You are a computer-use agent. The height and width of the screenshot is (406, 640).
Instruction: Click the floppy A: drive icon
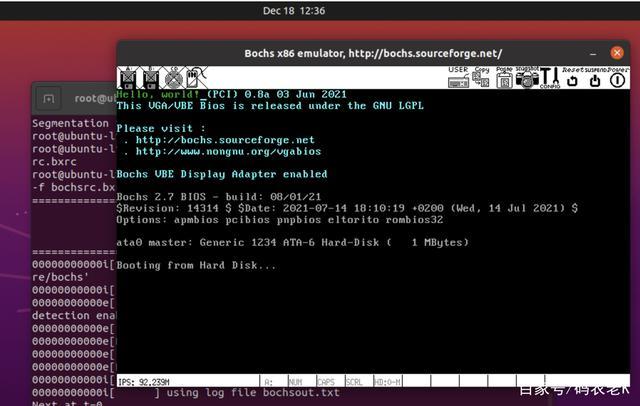(128, 78)
